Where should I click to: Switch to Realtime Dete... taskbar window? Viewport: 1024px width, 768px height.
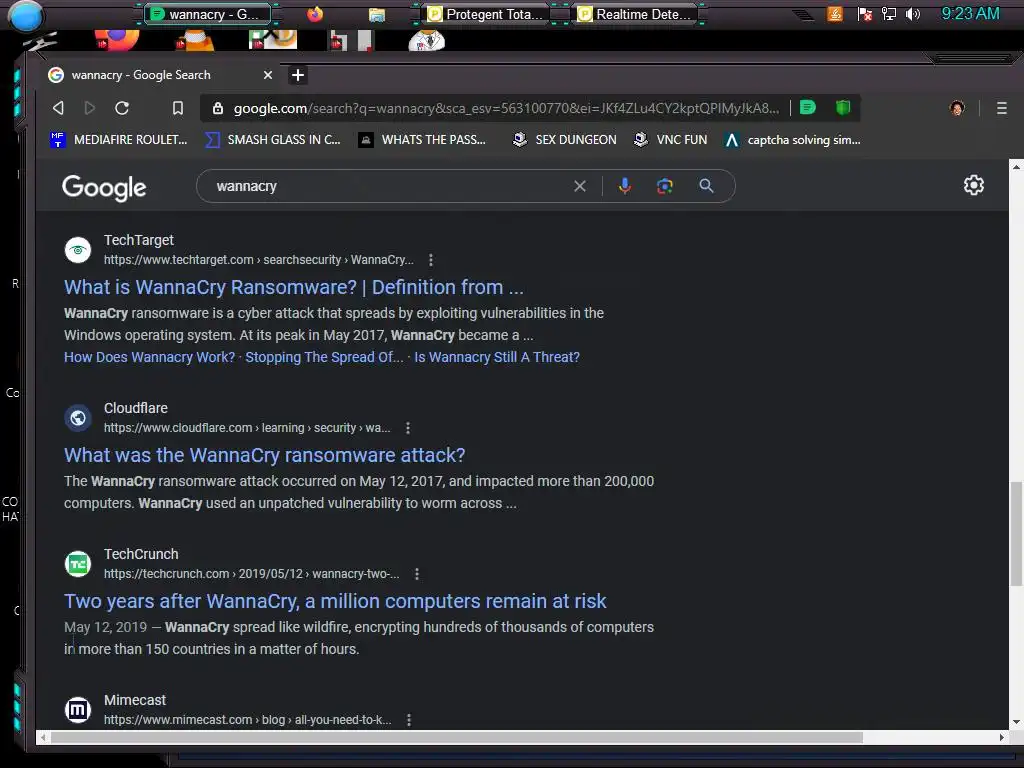coord(636,14)
